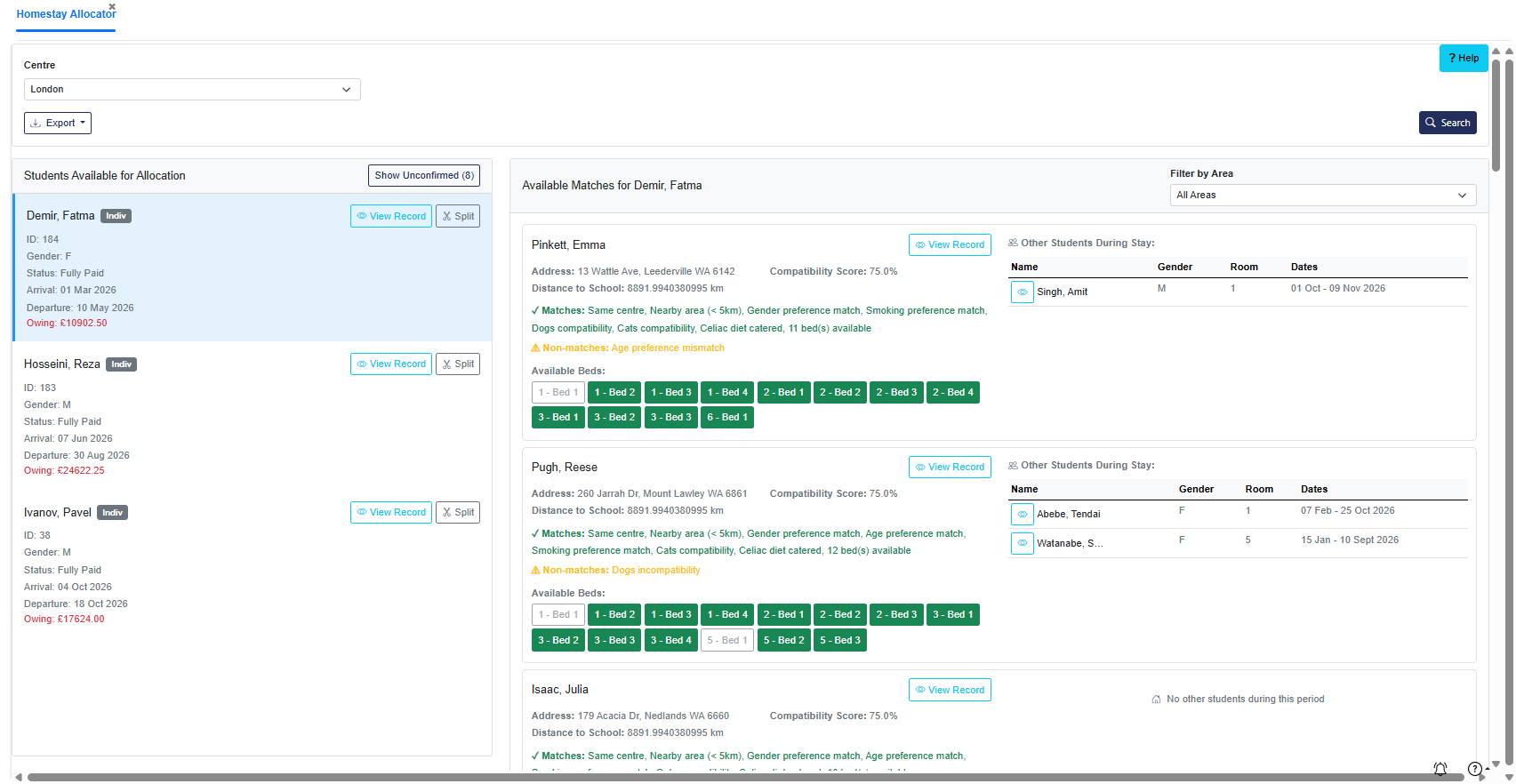Open the Export dropdown button
The width and height of the screenshot is (1516, 784).
tap(58, 123)
